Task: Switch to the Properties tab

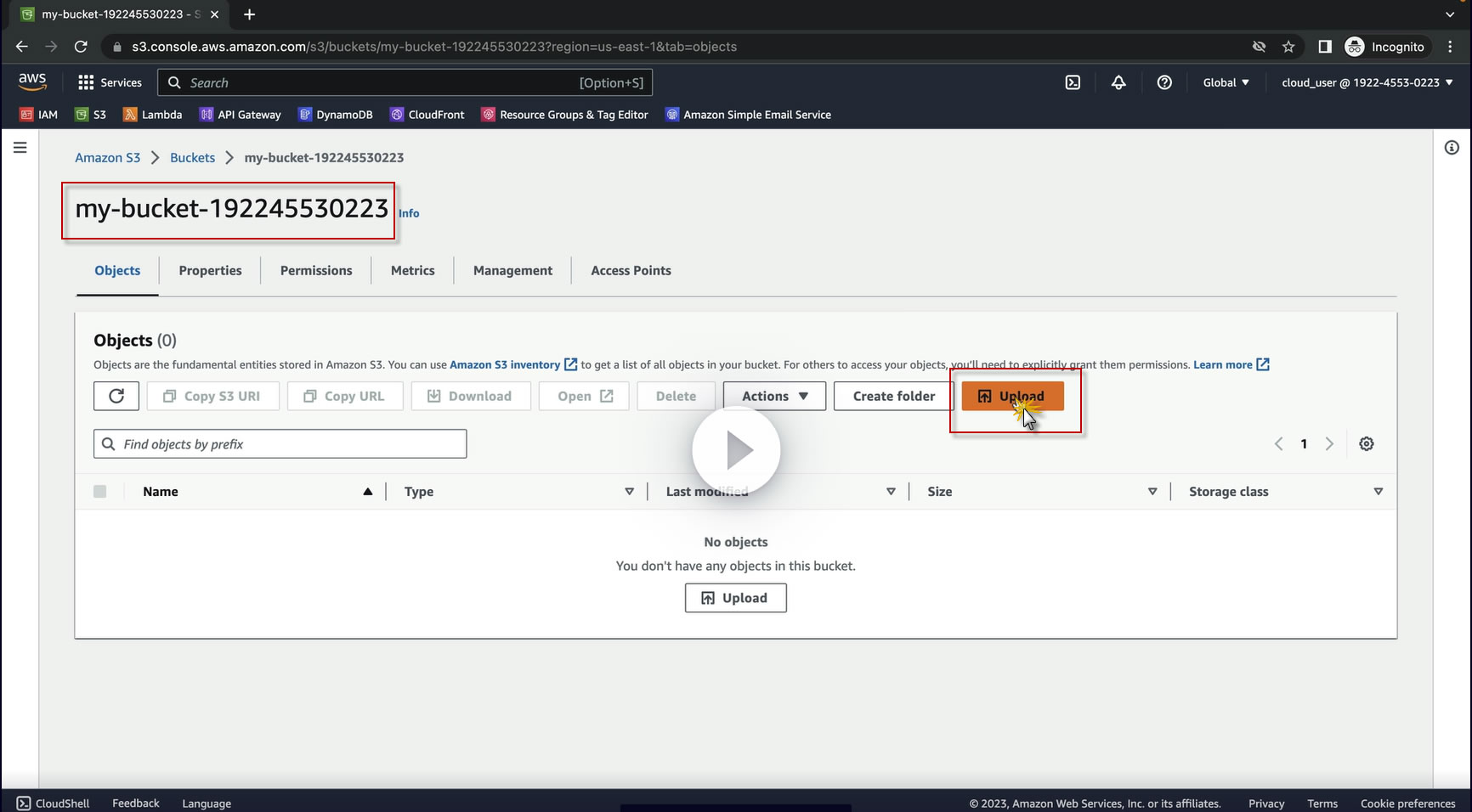Action: [x=210, y=270]
